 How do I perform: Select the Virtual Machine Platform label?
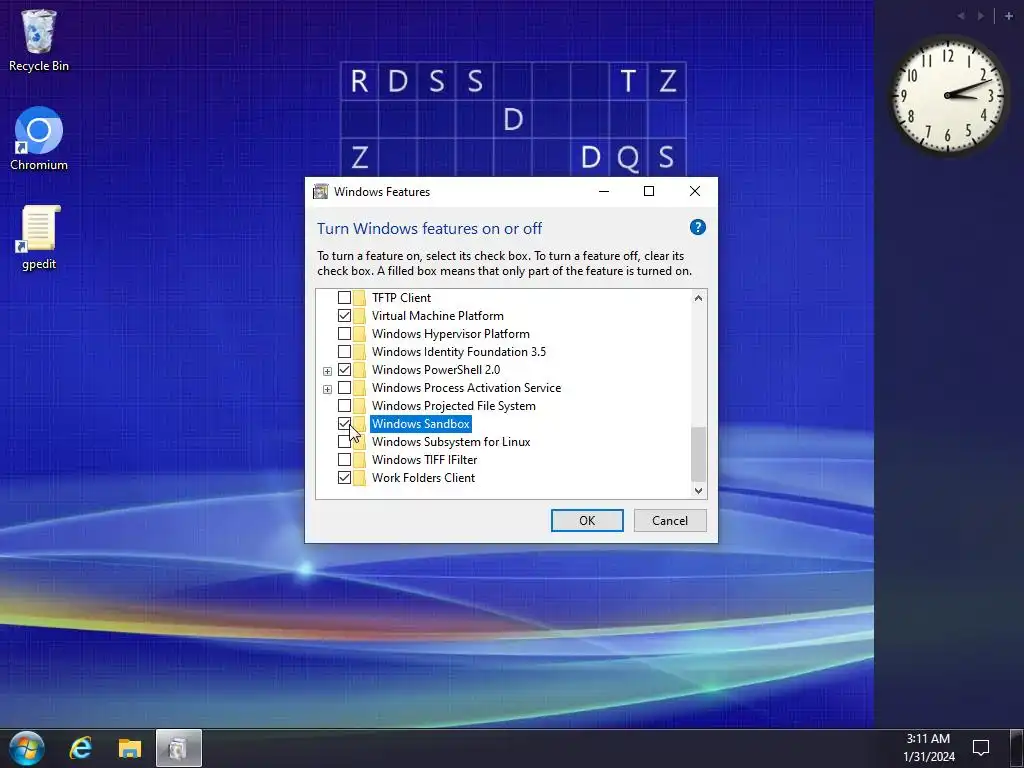pos(438,316)
